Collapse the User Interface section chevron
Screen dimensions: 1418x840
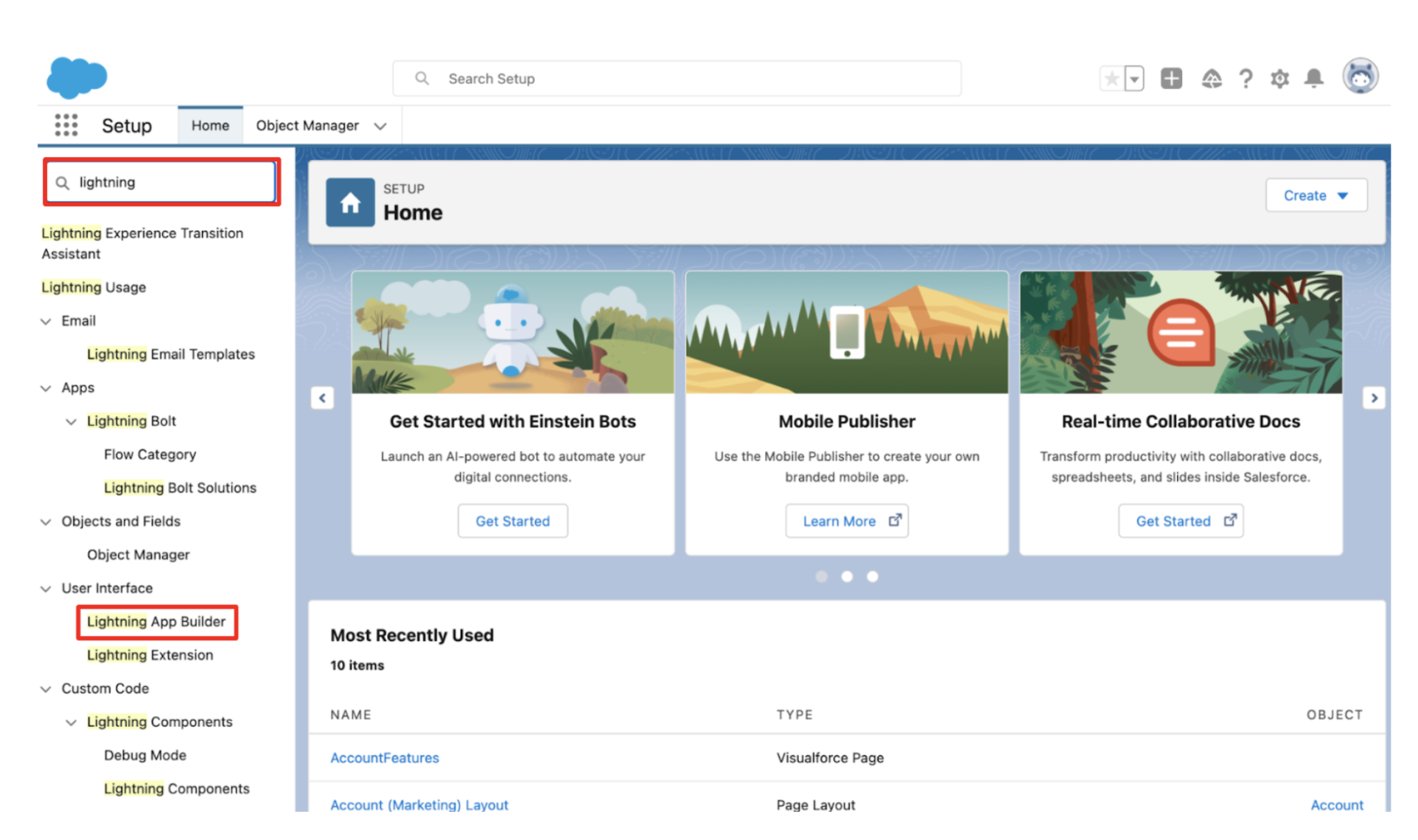click(46, 589)
